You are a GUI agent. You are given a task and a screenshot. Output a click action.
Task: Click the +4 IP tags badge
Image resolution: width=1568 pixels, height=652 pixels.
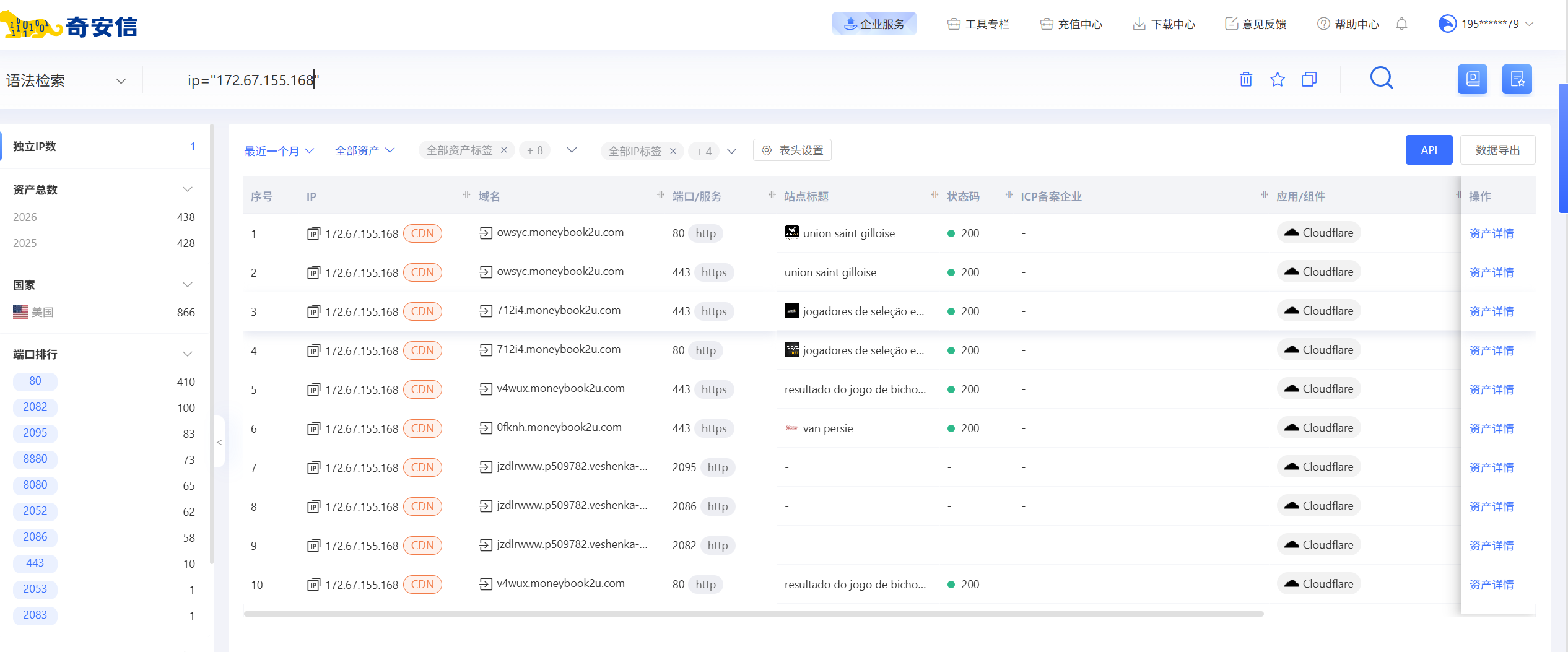click(x=704, y=150)
